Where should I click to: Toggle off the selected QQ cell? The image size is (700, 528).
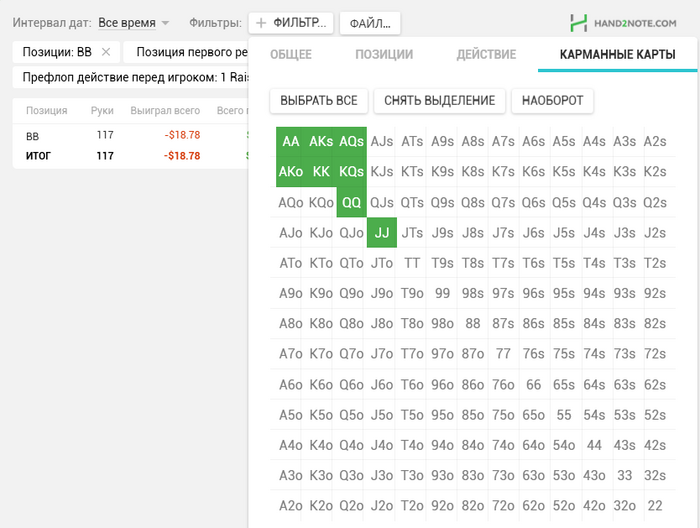351,202
